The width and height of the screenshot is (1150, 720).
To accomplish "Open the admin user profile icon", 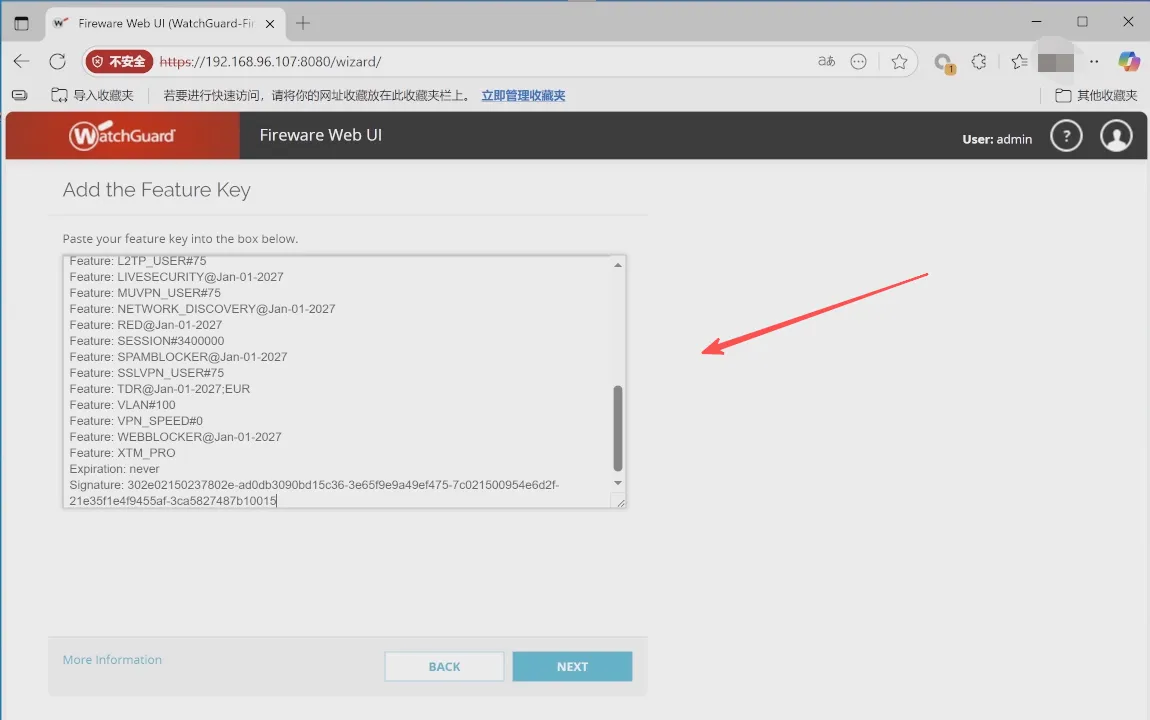I will (x=1116, y=136).
